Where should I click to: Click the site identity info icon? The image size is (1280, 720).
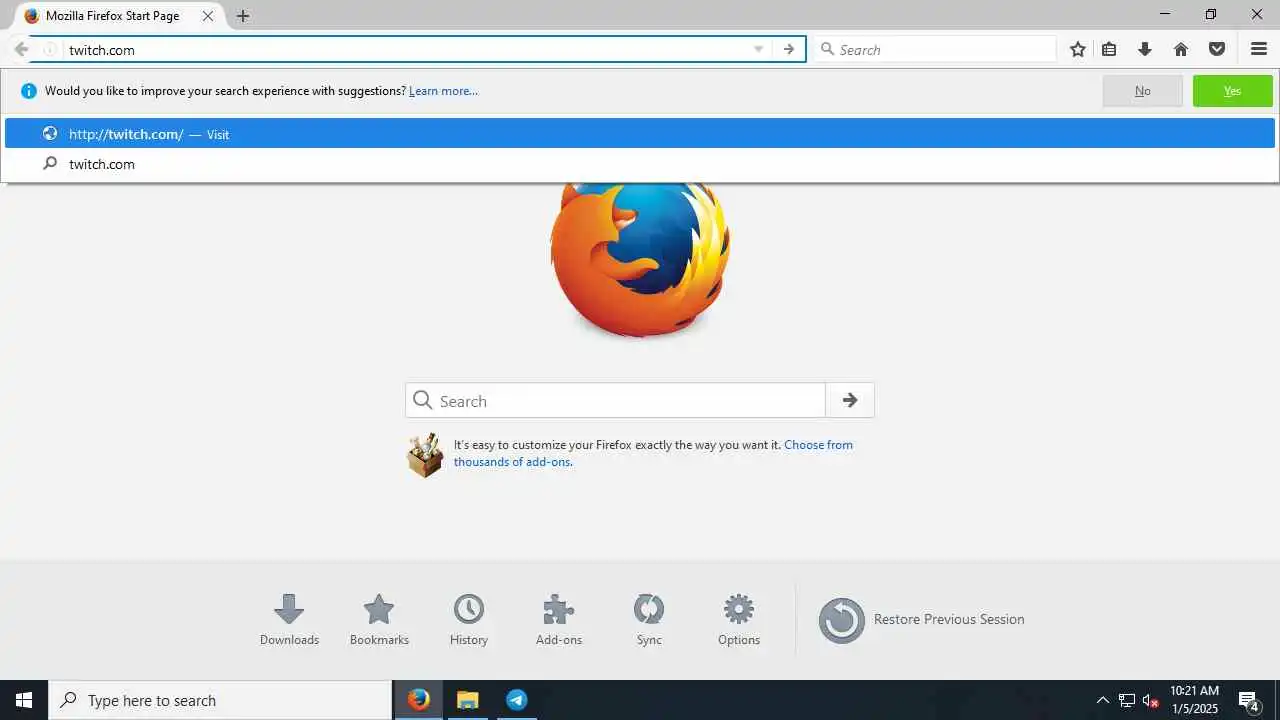(x=49, y=49)
